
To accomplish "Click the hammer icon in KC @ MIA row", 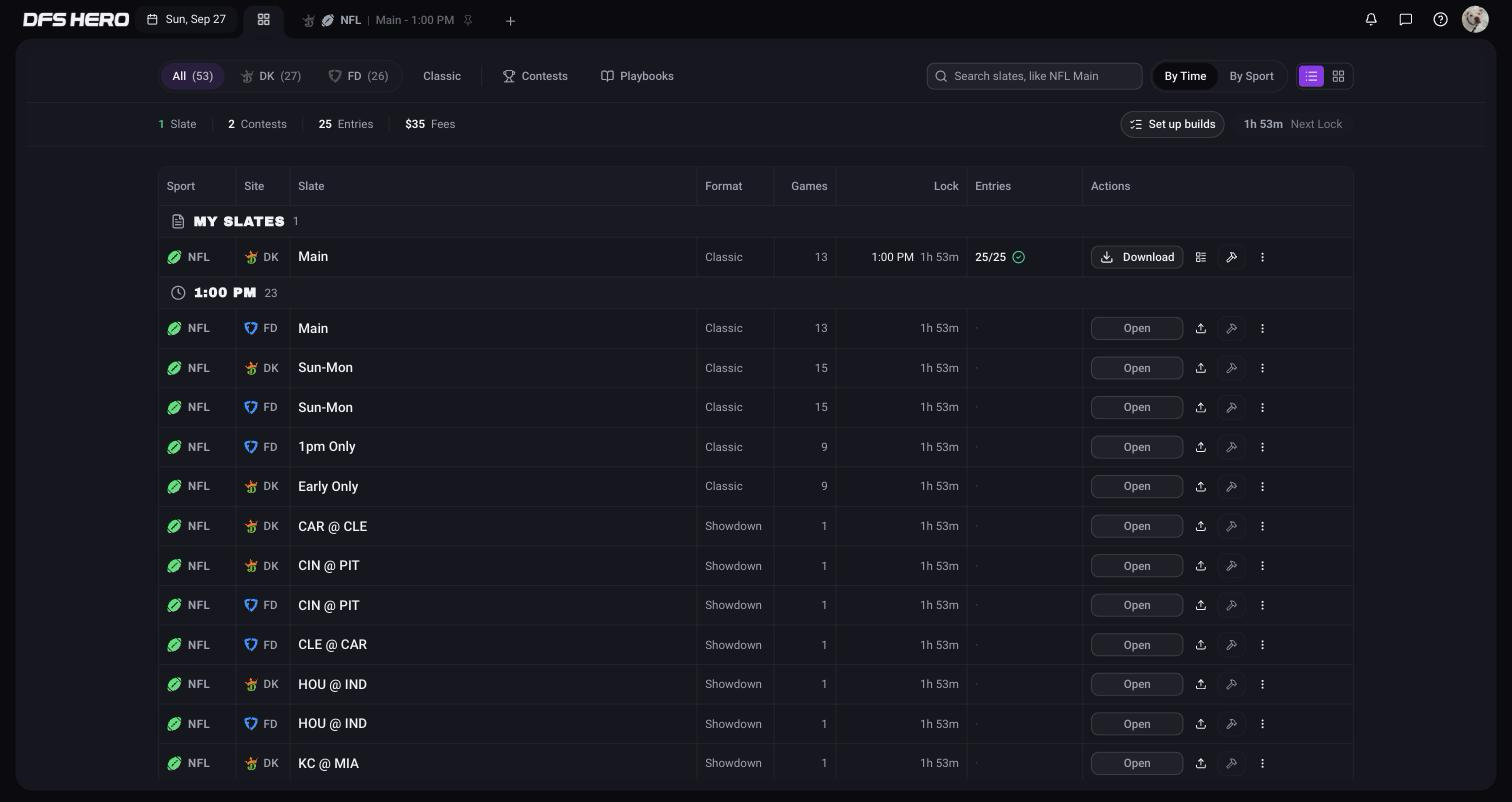I will pyautogui.click(x=1232, y=763).
